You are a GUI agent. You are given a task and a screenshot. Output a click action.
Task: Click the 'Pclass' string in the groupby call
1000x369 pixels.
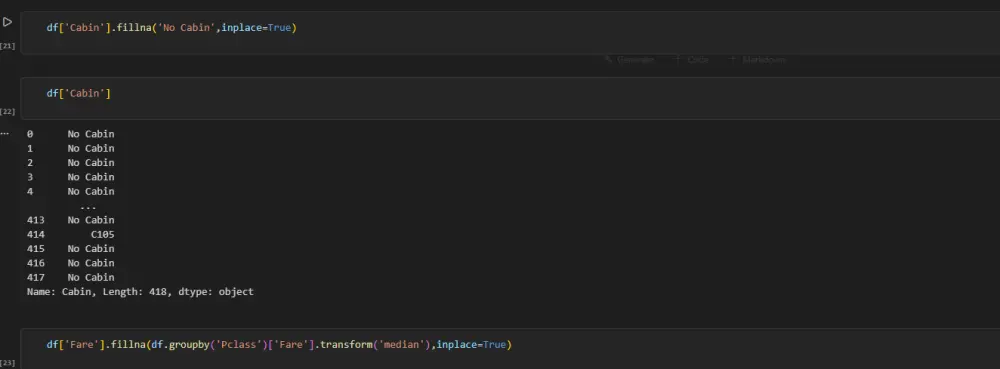coord(239,345)
